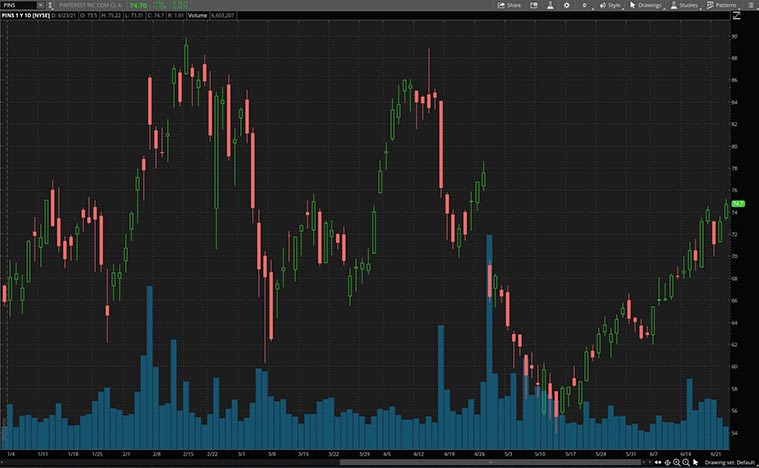Click the list icon right of Patterns

coord(749,5)
